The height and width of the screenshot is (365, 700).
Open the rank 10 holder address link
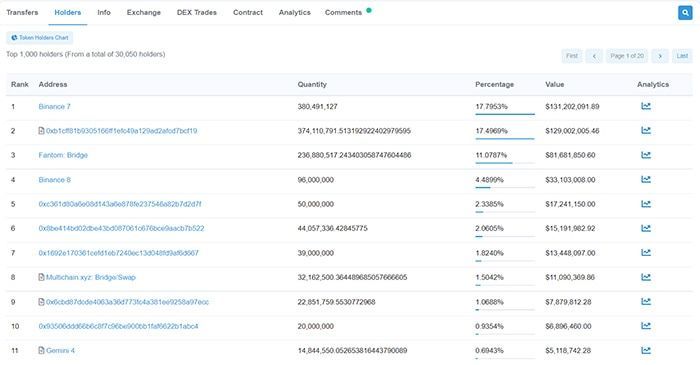(x=118, y=326)
